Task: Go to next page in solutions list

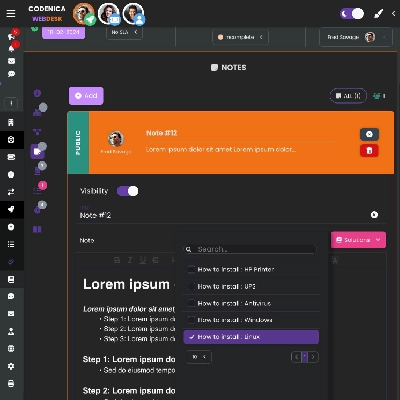Action: 313,357
